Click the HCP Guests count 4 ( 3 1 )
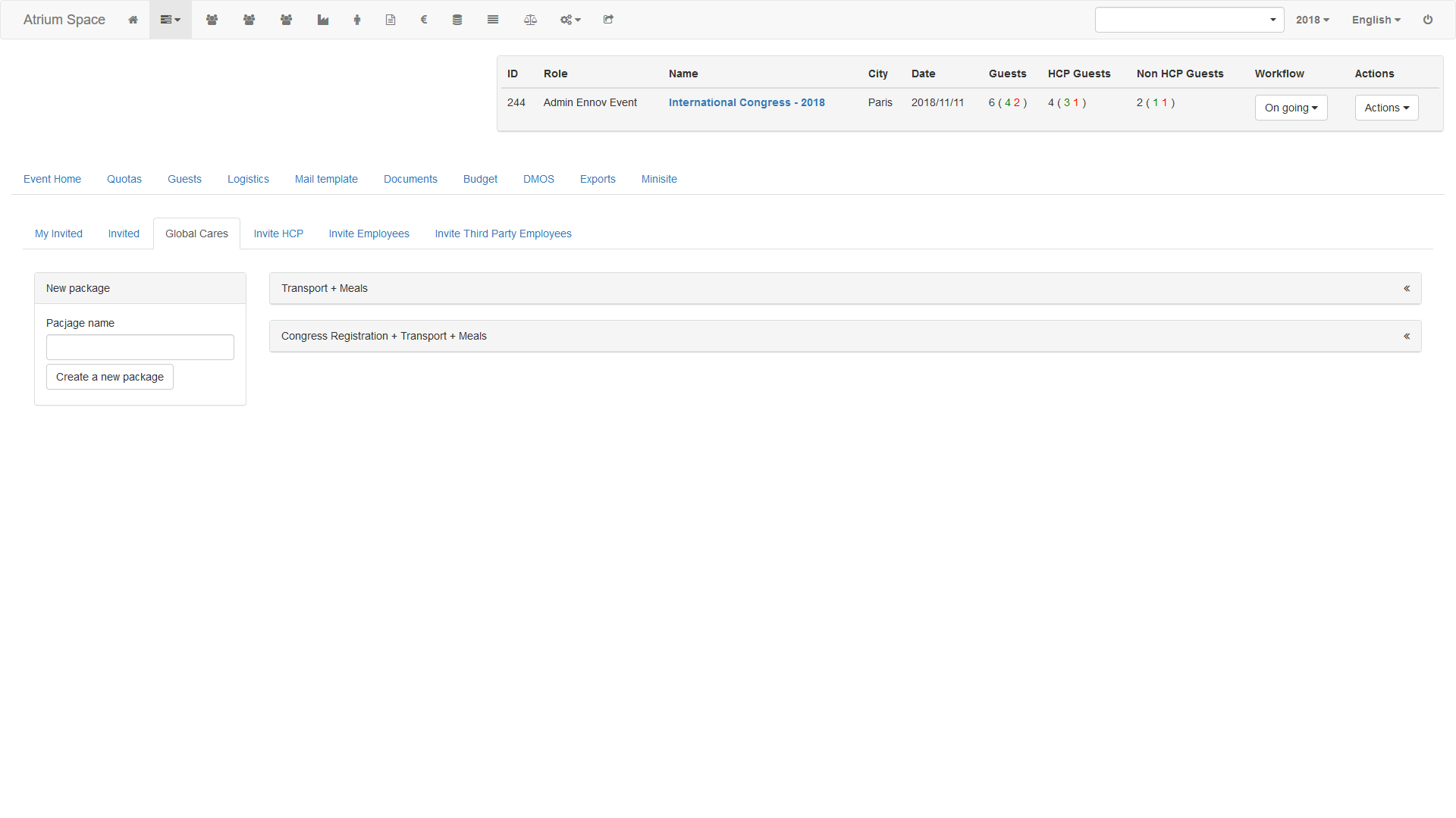The width and height of the screenshot is (1456, 818). click(x=1067, y=102)
